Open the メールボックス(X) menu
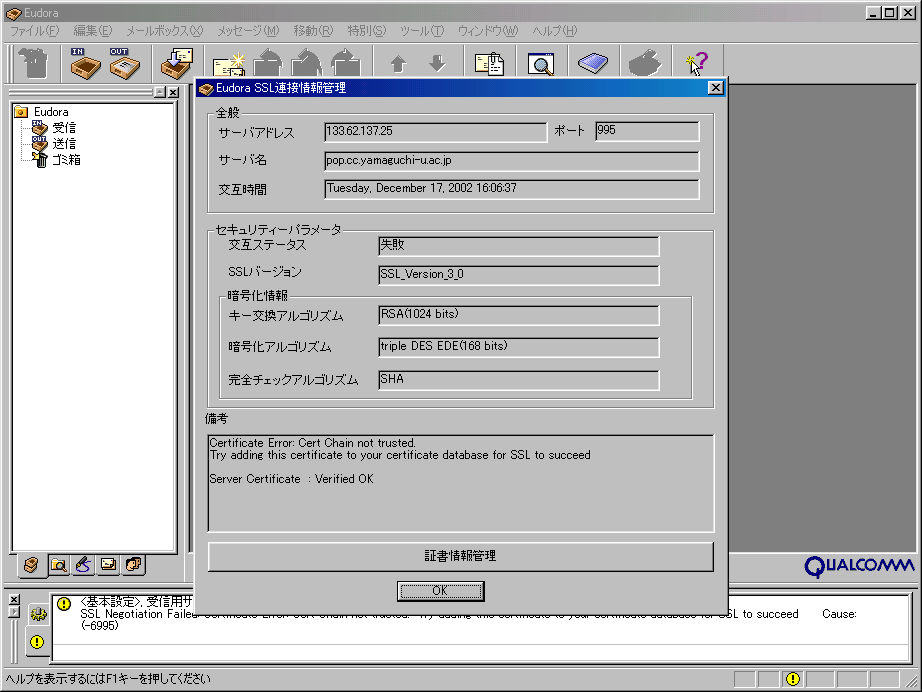922x692 pixels. coord(164,31)
